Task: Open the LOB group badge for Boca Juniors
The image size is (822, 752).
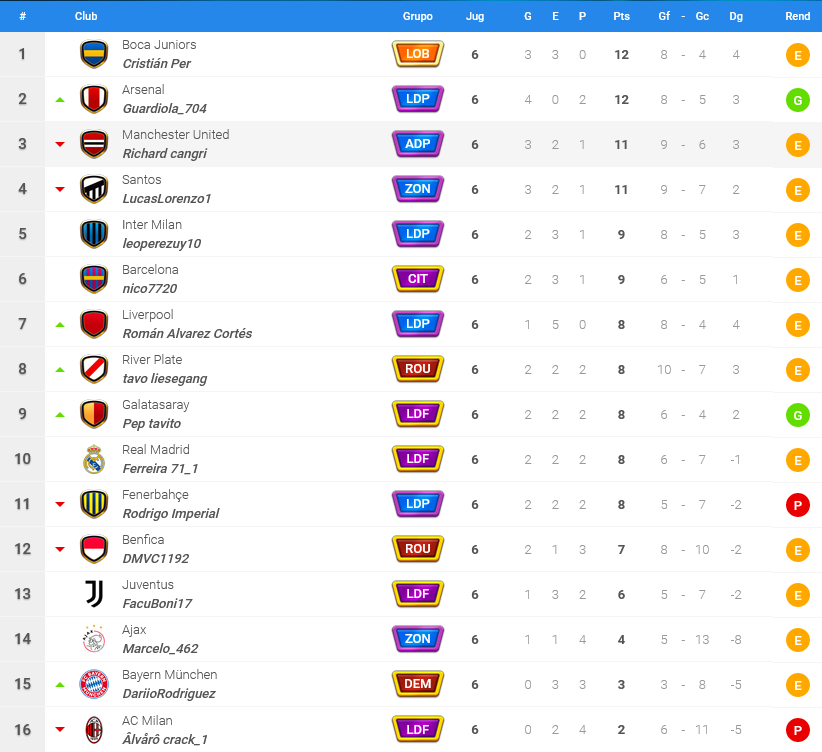Action: click(x=418, y=54)
